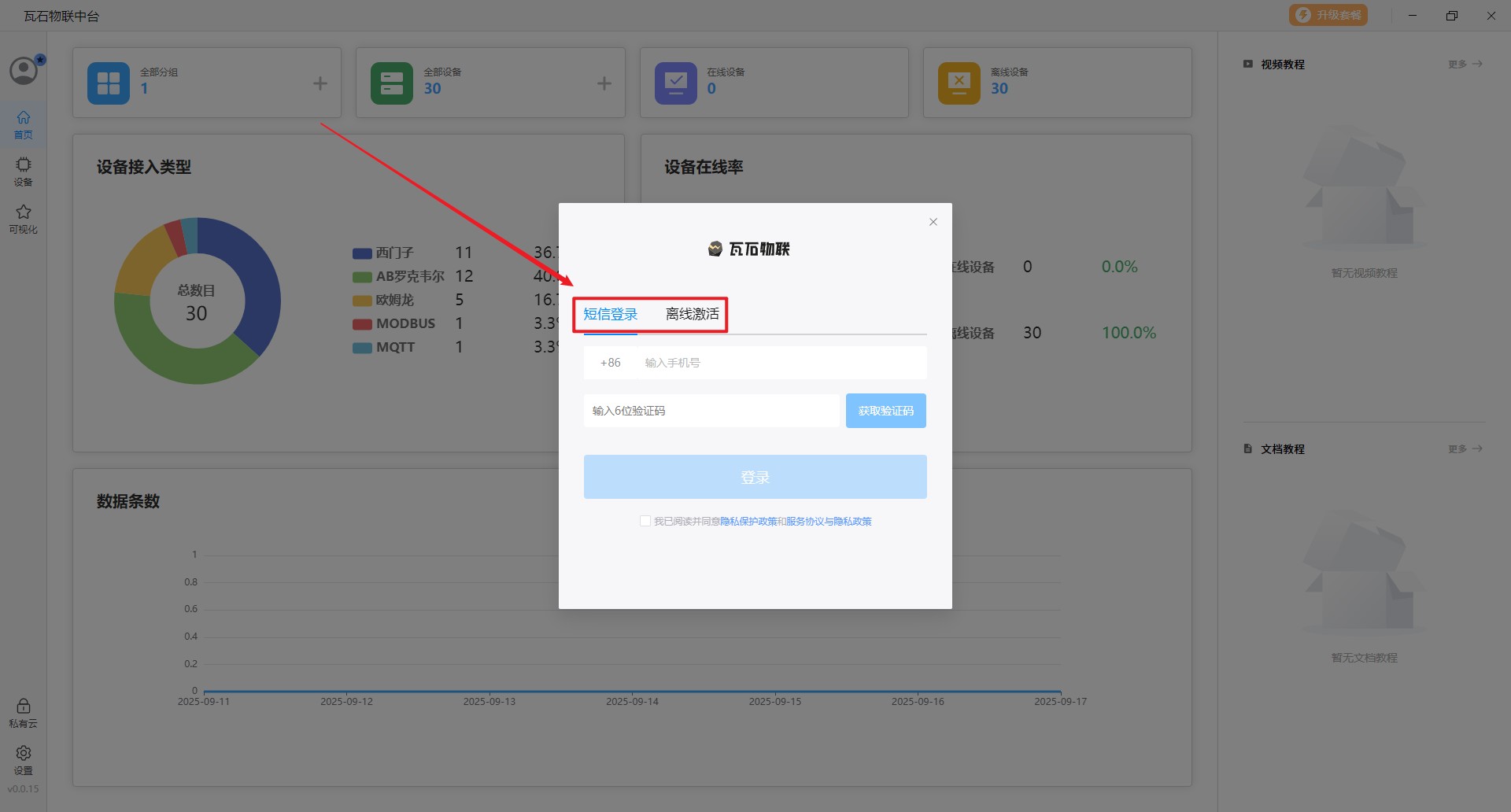This screenshot has height=812, width=1511.
Task: Check the privacy policy agreement checkbox
Action: pos(645,521)
